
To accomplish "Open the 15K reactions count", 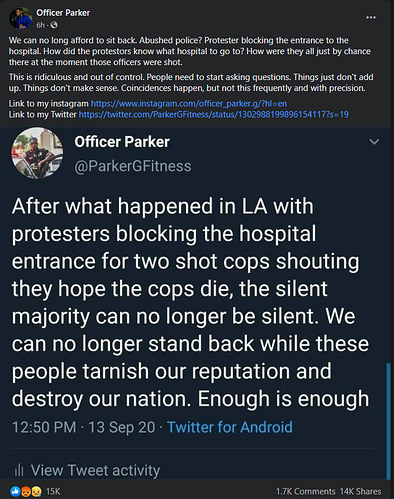I will coord(53,491).
